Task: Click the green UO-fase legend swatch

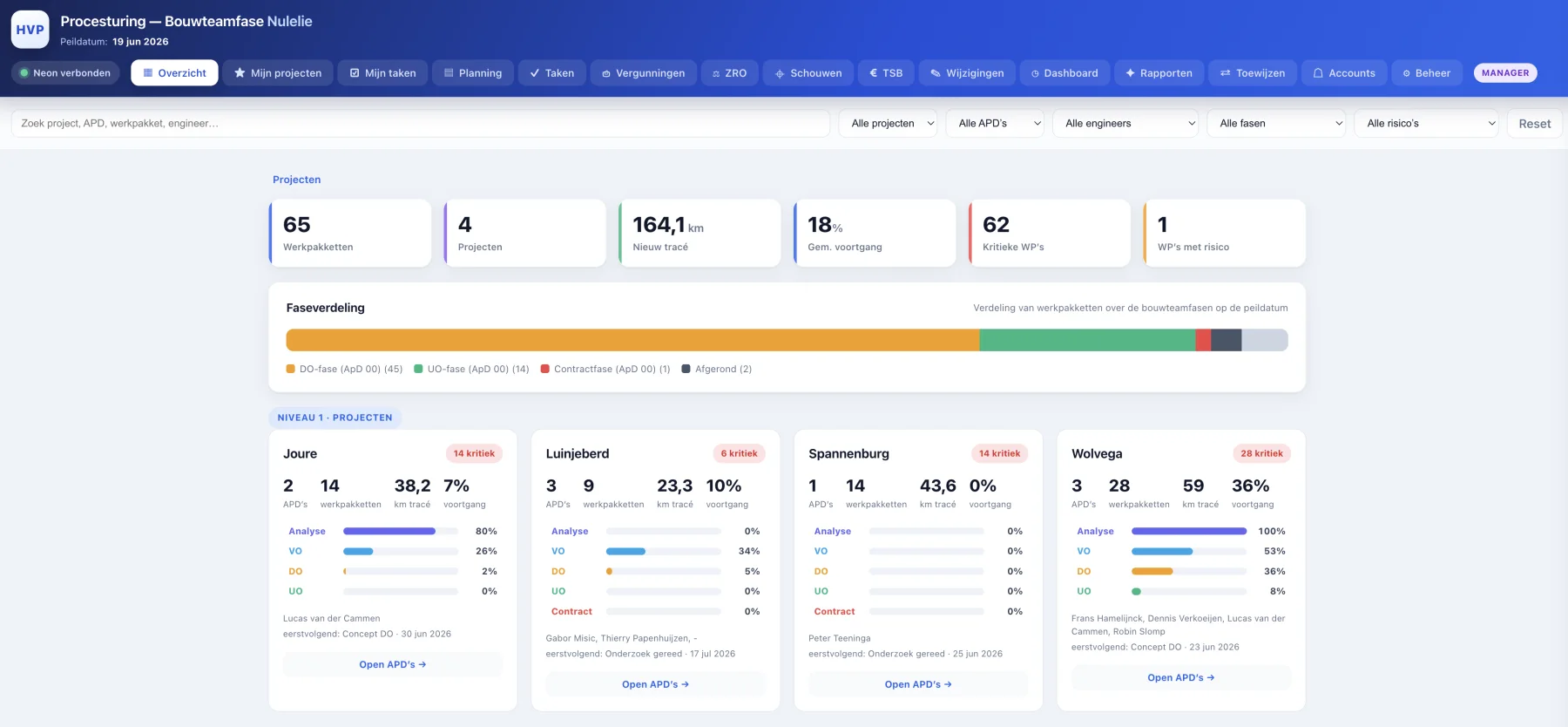Action: [418, 369]
